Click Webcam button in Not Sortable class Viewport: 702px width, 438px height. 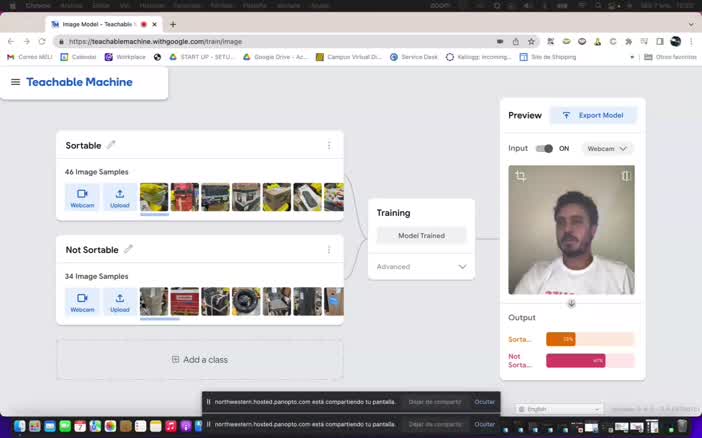pos(82,301)
